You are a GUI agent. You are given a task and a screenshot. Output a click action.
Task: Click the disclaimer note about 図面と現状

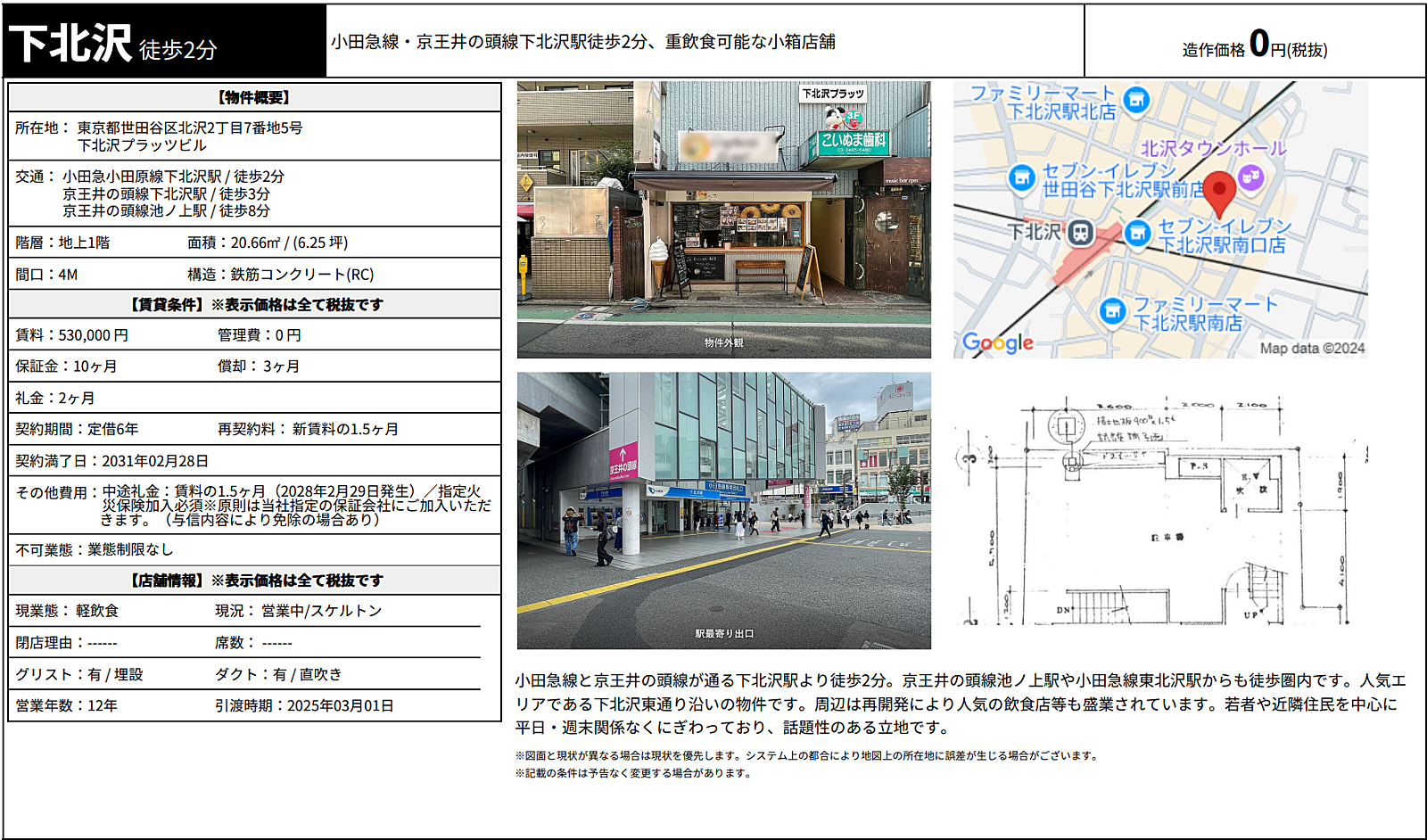pos(806,755)
